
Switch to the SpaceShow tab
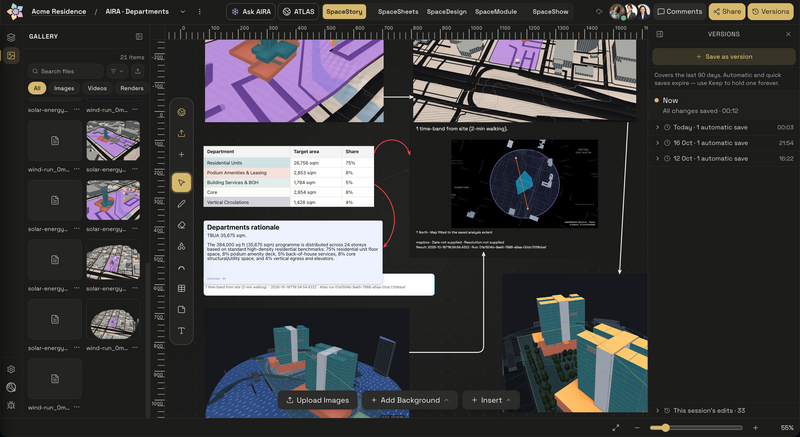pos(550,11)
